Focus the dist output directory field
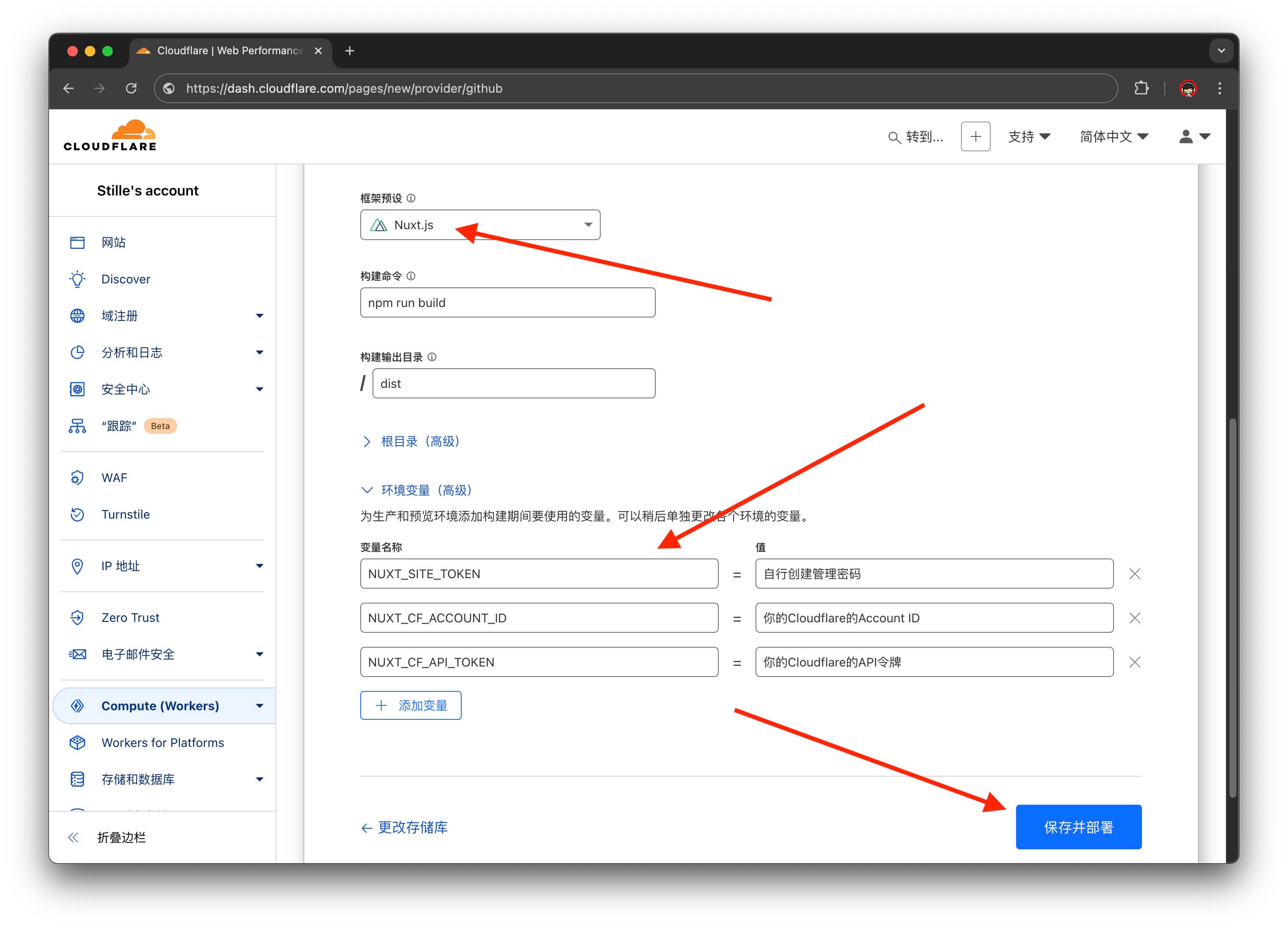This screenshot has width=1288, height=928. pyautogui.click(x=514, y=384)
